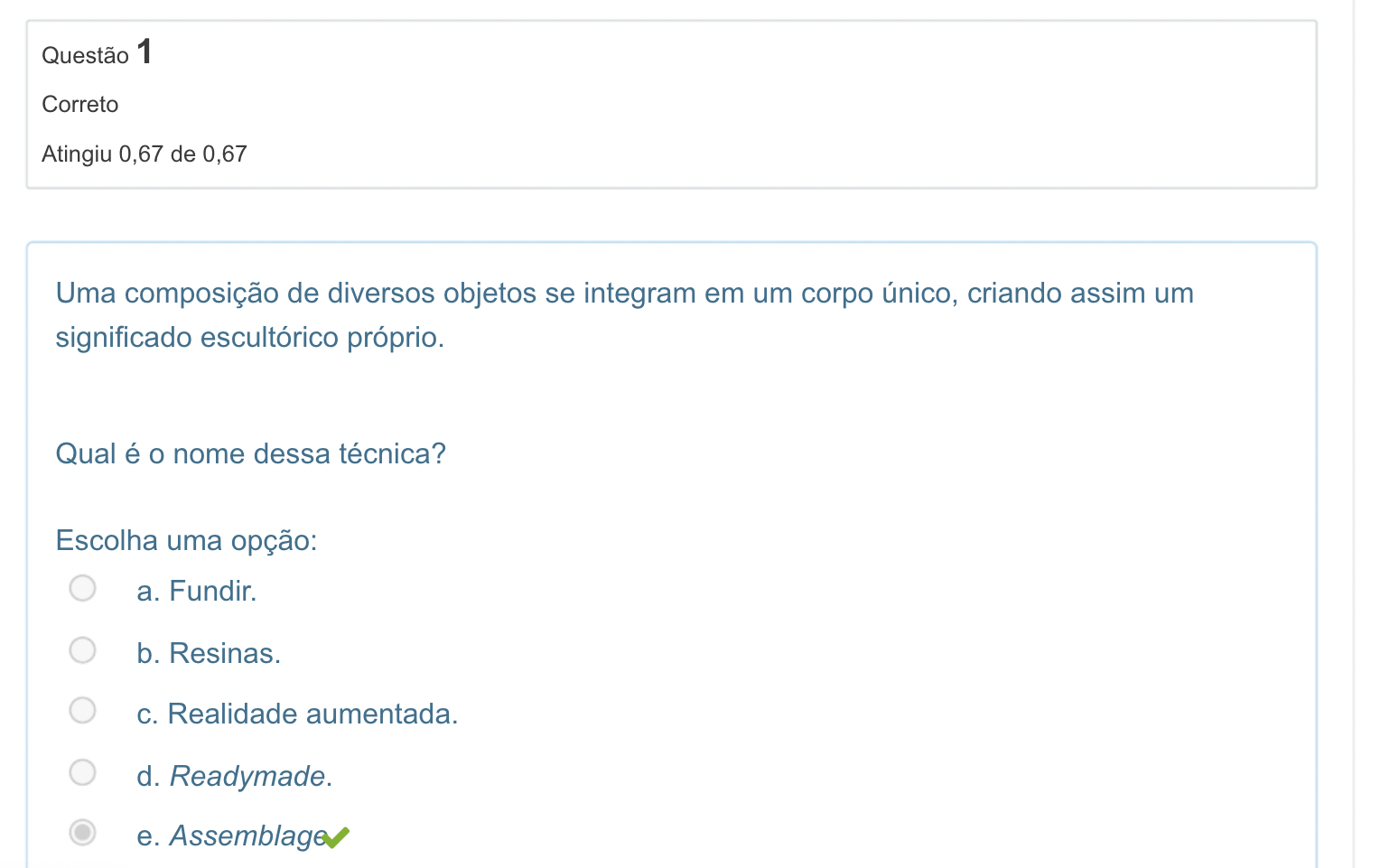
Task: Select the radio button for Fundir
Action: click(x=82, y=588)
